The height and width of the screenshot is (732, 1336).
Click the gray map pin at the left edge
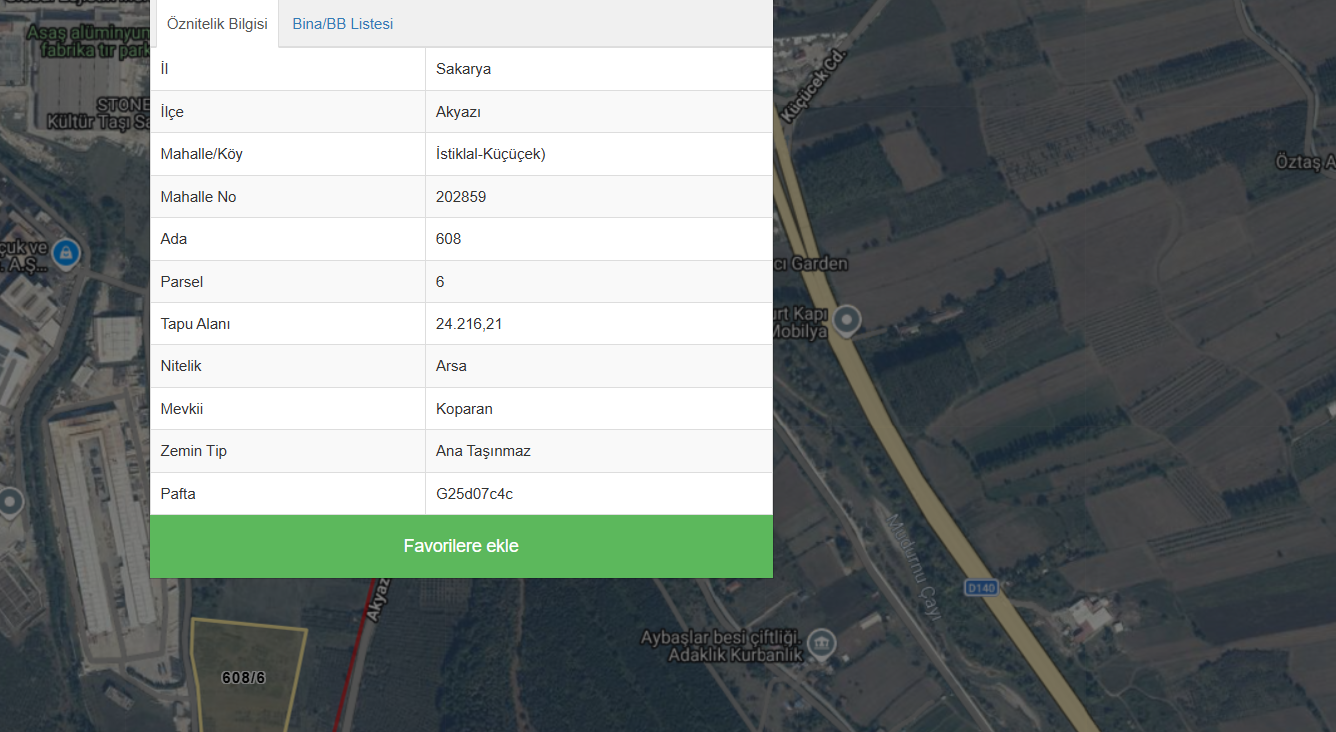tap(10, 500)
